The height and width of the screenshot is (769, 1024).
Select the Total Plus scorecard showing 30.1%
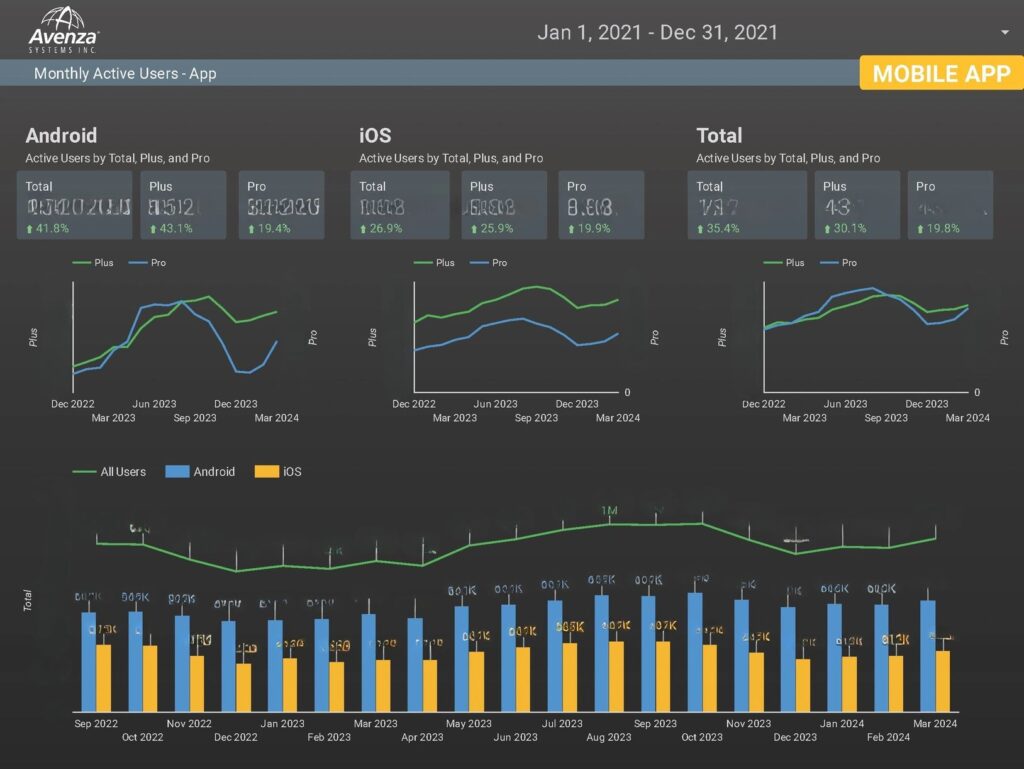[x=857, y=205]
